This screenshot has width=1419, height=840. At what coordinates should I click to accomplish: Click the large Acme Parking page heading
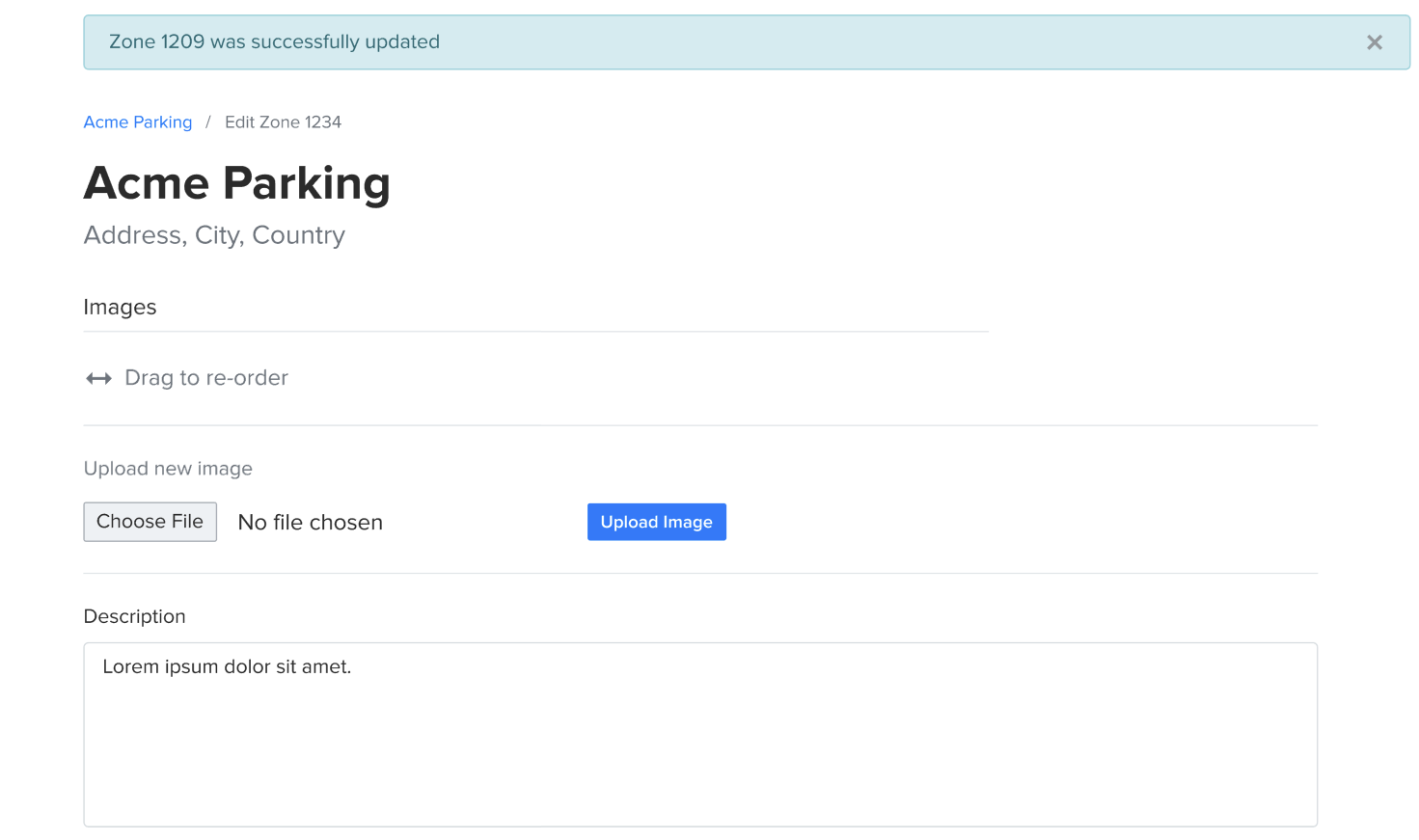(x=236, y=183)
